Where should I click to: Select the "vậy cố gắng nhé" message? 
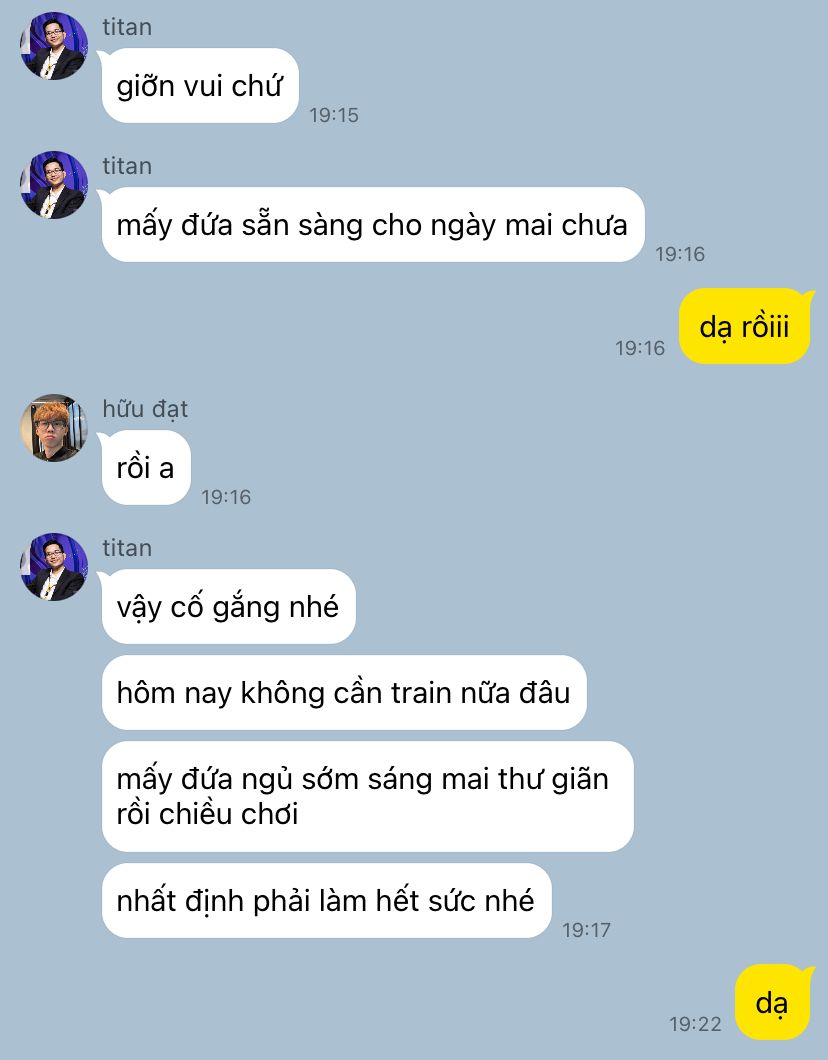pos(228,606)
